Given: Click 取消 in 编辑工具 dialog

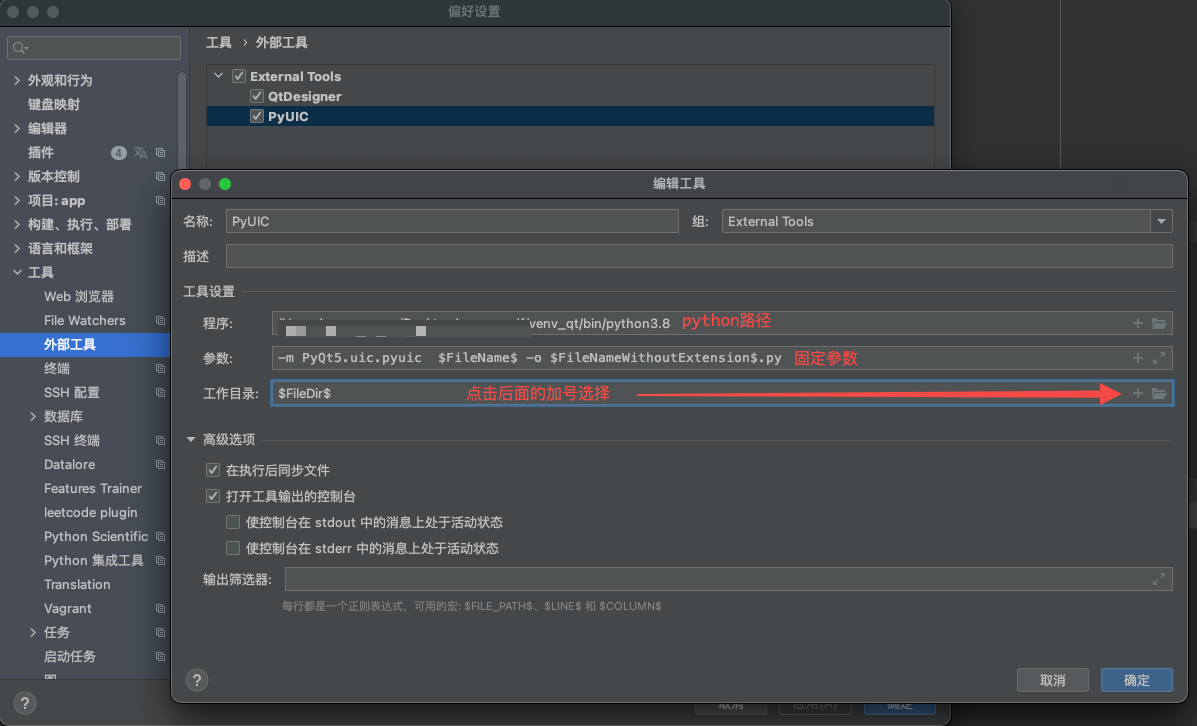Looking at the screenshot, I should click(1053, 680).
